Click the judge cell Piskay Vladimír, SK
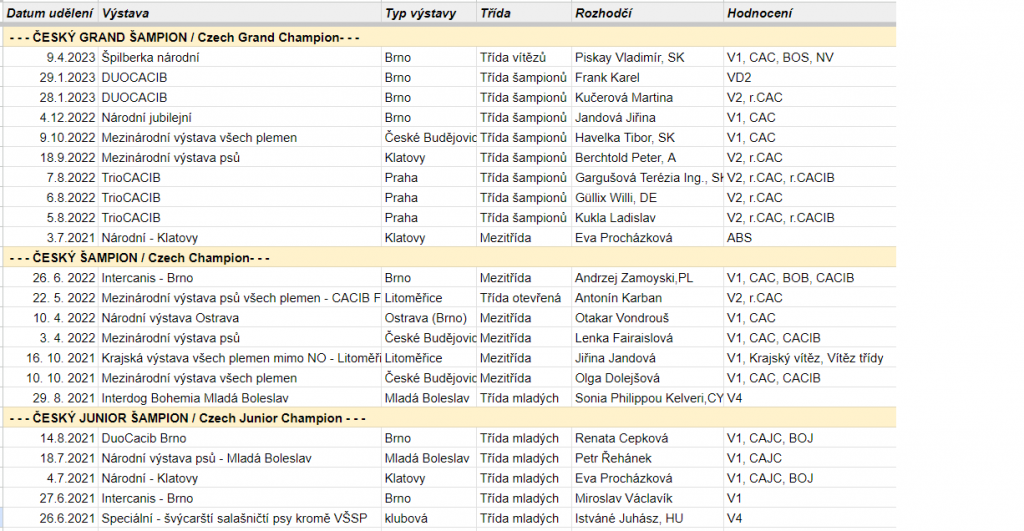Screen dimensions: 1024x531 [648, 57]
